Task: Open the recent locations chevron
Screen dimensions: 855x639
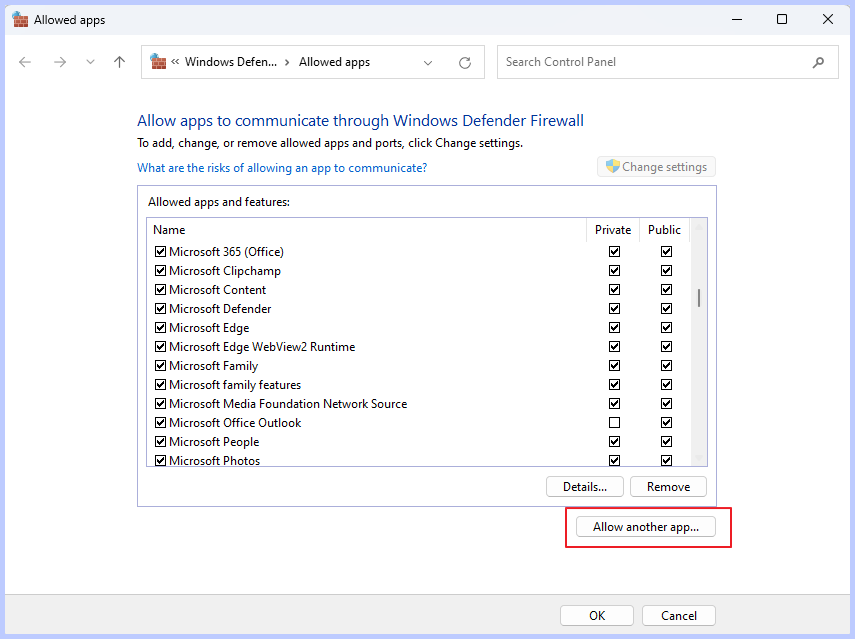Action: [91, 62]
